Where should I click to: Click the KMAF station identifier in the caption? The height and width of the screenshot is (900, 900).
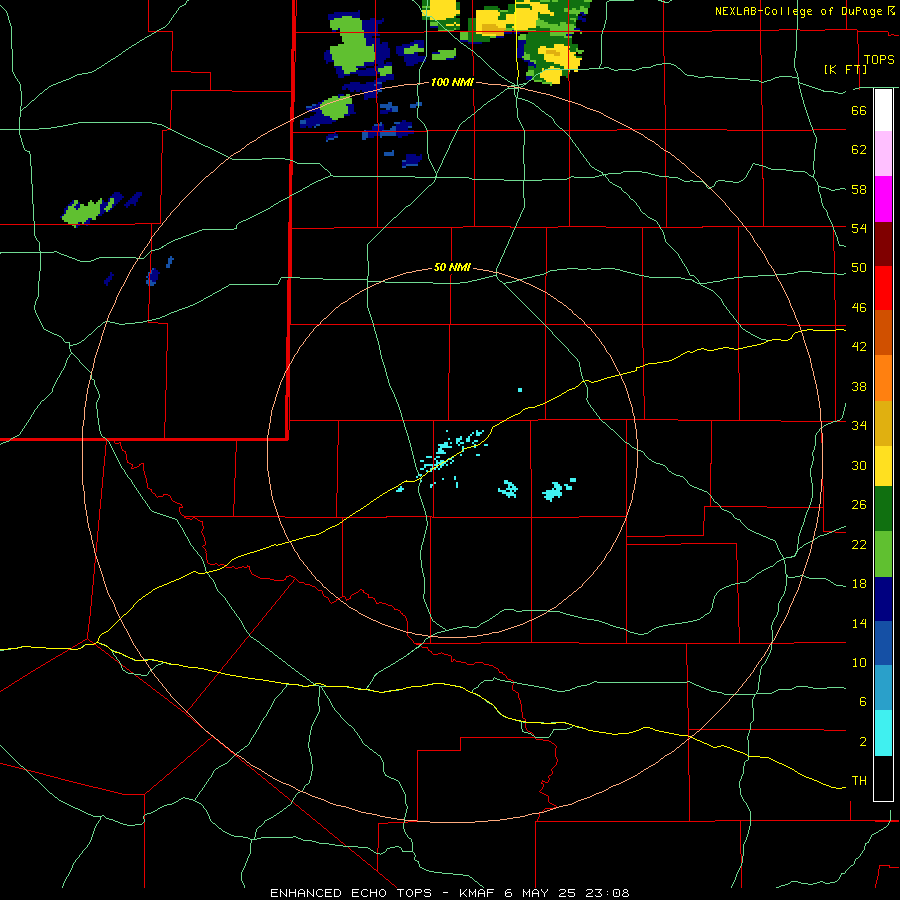click(x=479, y=893)
